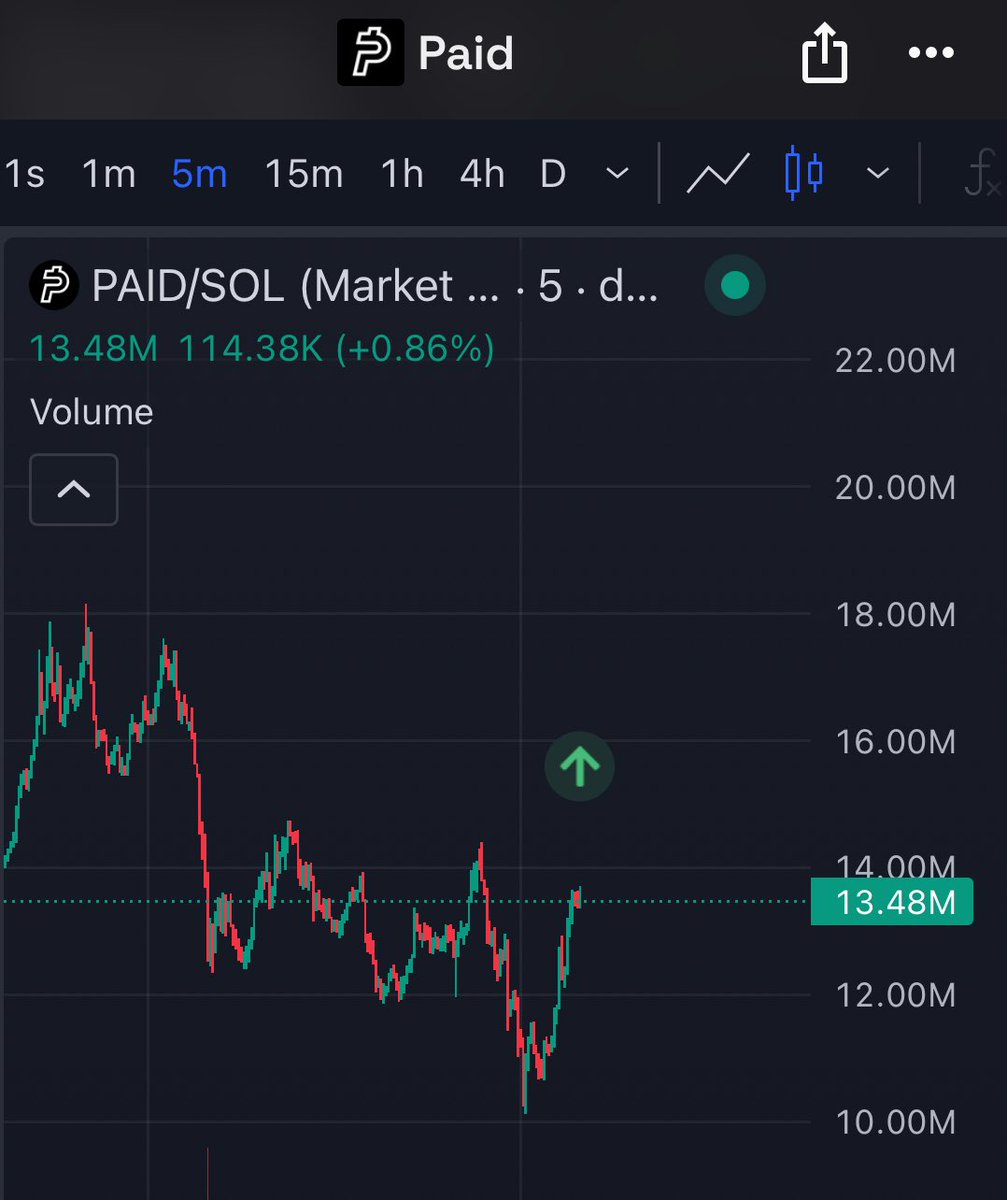Collapse the legend with the up chevron button
This screenshot has width=1007, height=1200.
[x=74, y=489]
